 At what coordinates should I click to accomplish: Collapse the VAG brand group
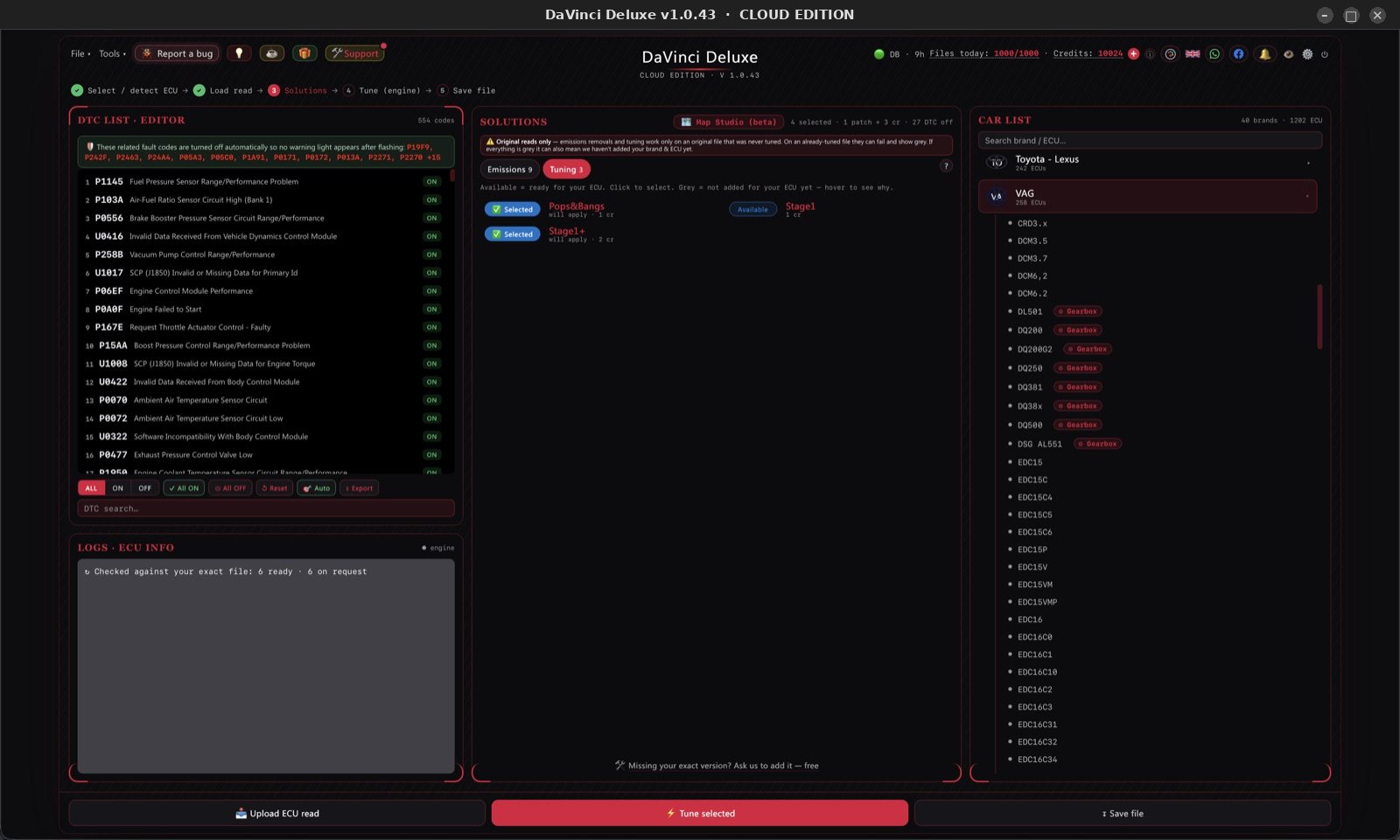click(1147, 197)
